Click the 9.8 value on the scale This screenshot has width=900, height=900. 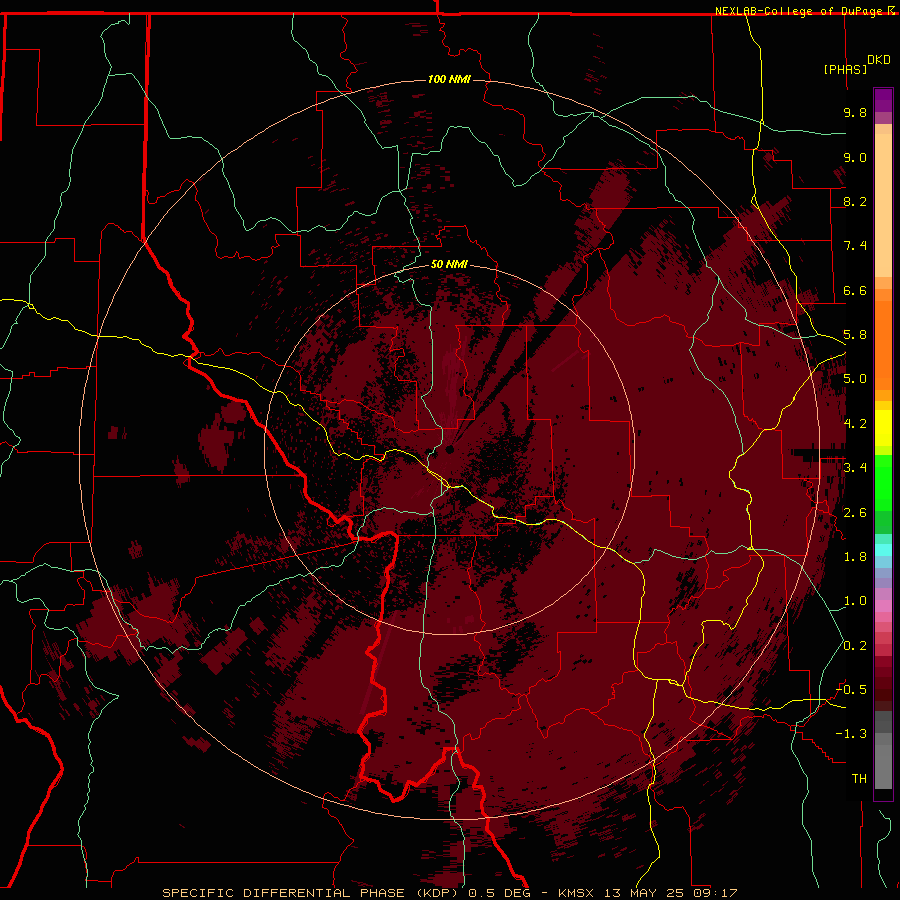pos(855,112)
